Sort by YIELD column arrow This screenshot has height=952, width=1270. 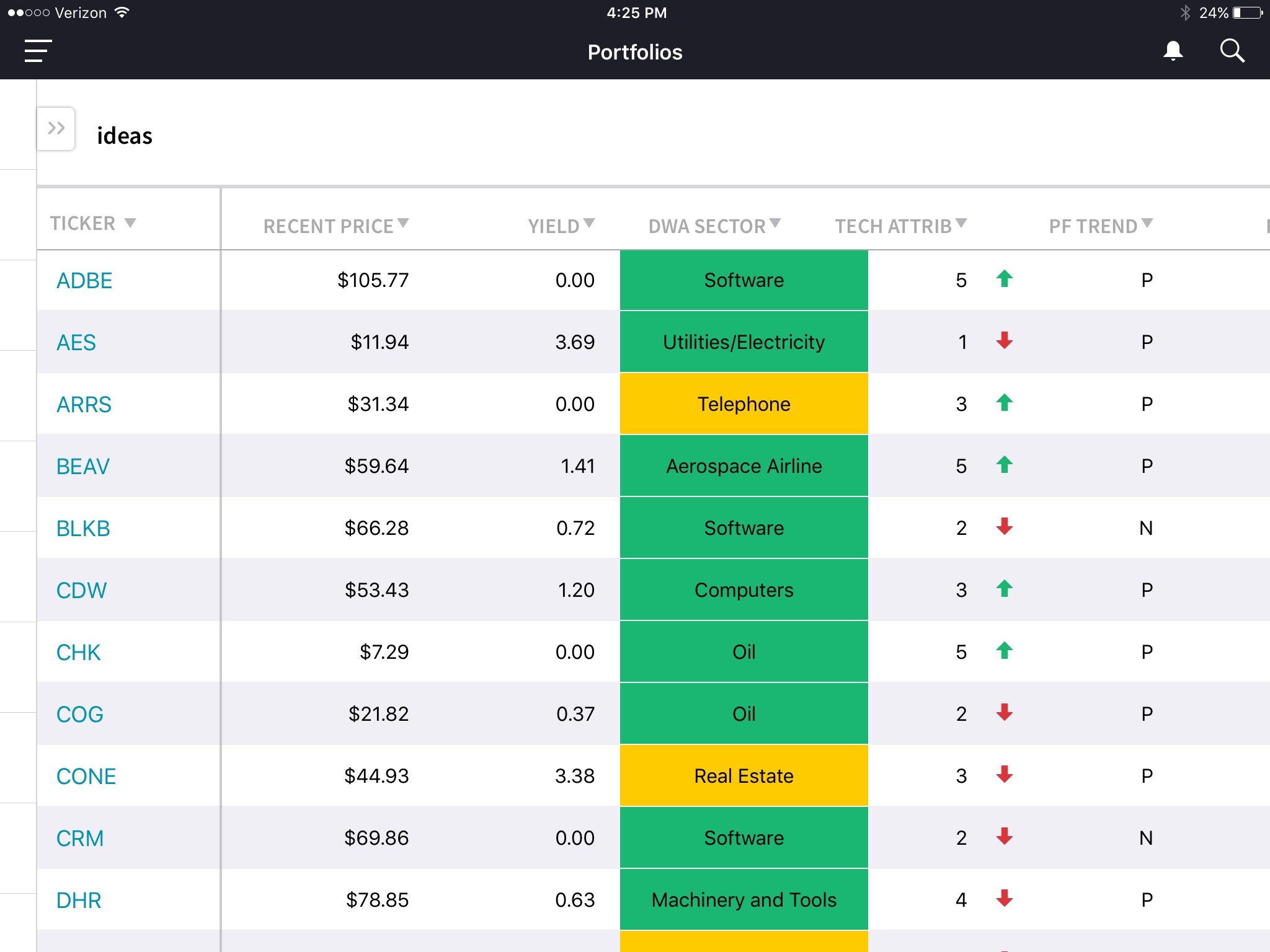pos(589,223)
